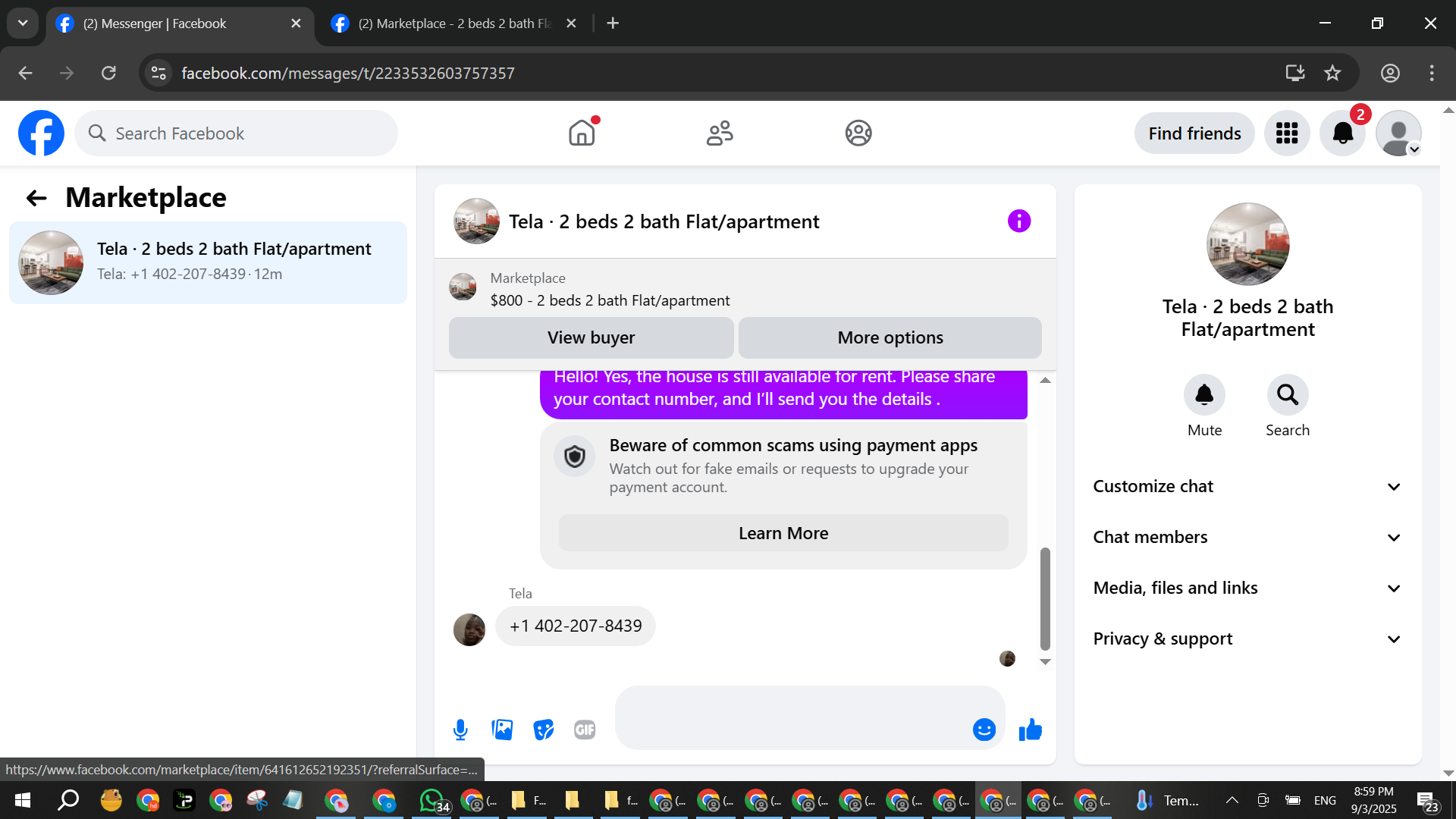Screen dimensions: 1456x819
Task: Open the Chrome three-dot menu
Action: point(1432,73)
